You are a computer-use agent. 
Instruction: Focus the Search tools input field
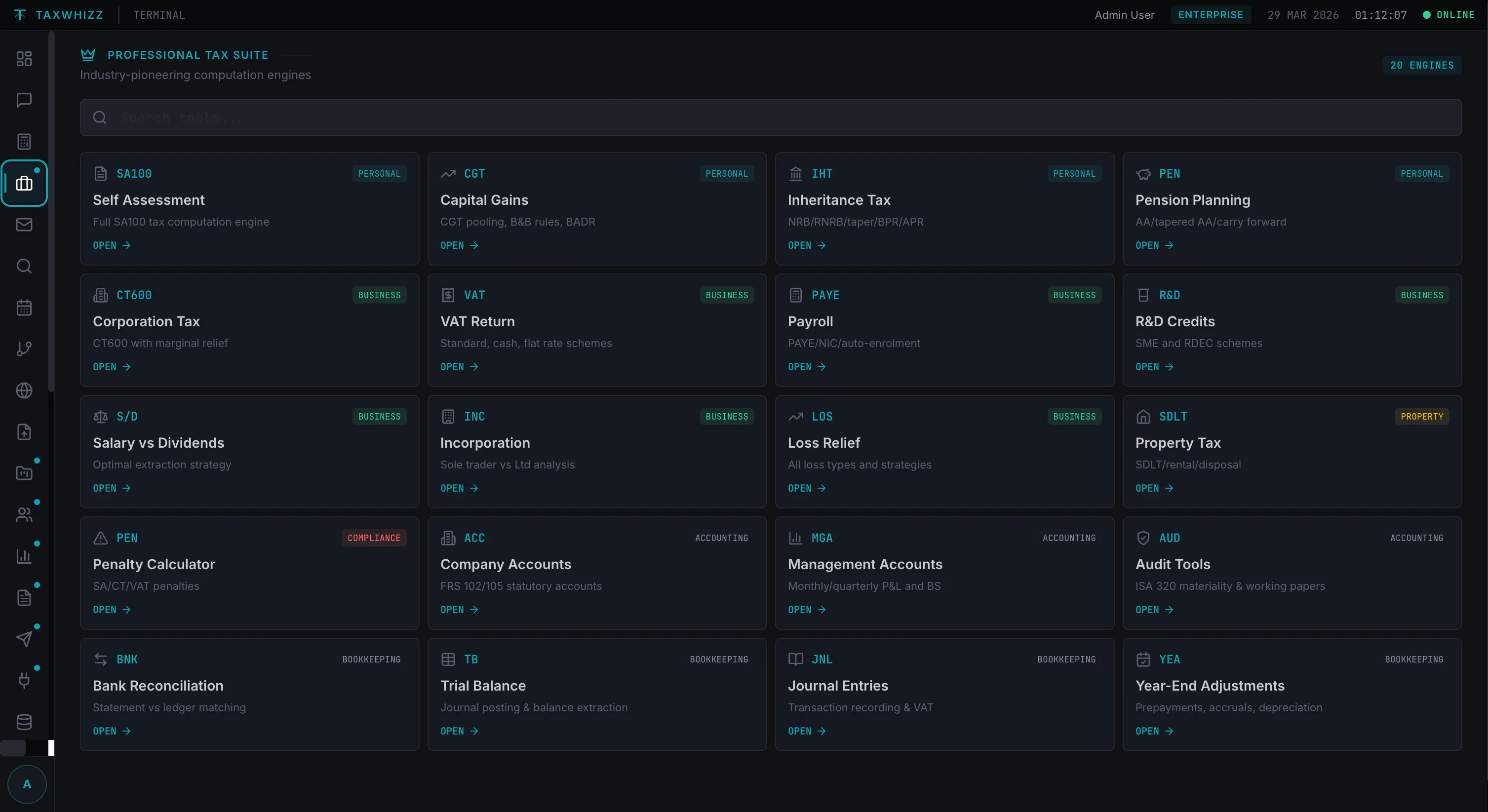click(x=771, y=118)
